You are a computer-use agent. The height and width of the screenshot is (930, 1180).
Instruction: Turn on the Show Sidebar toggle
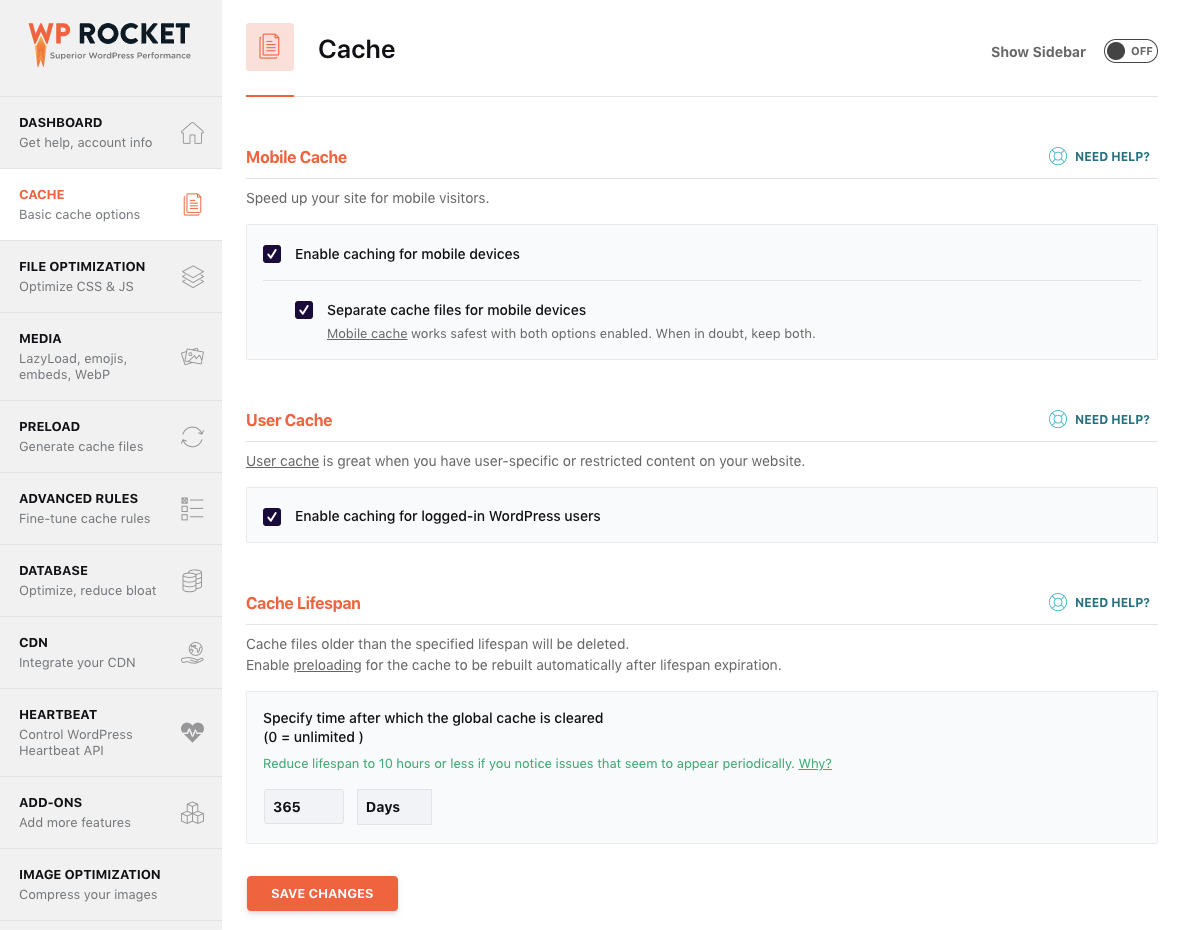[x=1130, y=50]
